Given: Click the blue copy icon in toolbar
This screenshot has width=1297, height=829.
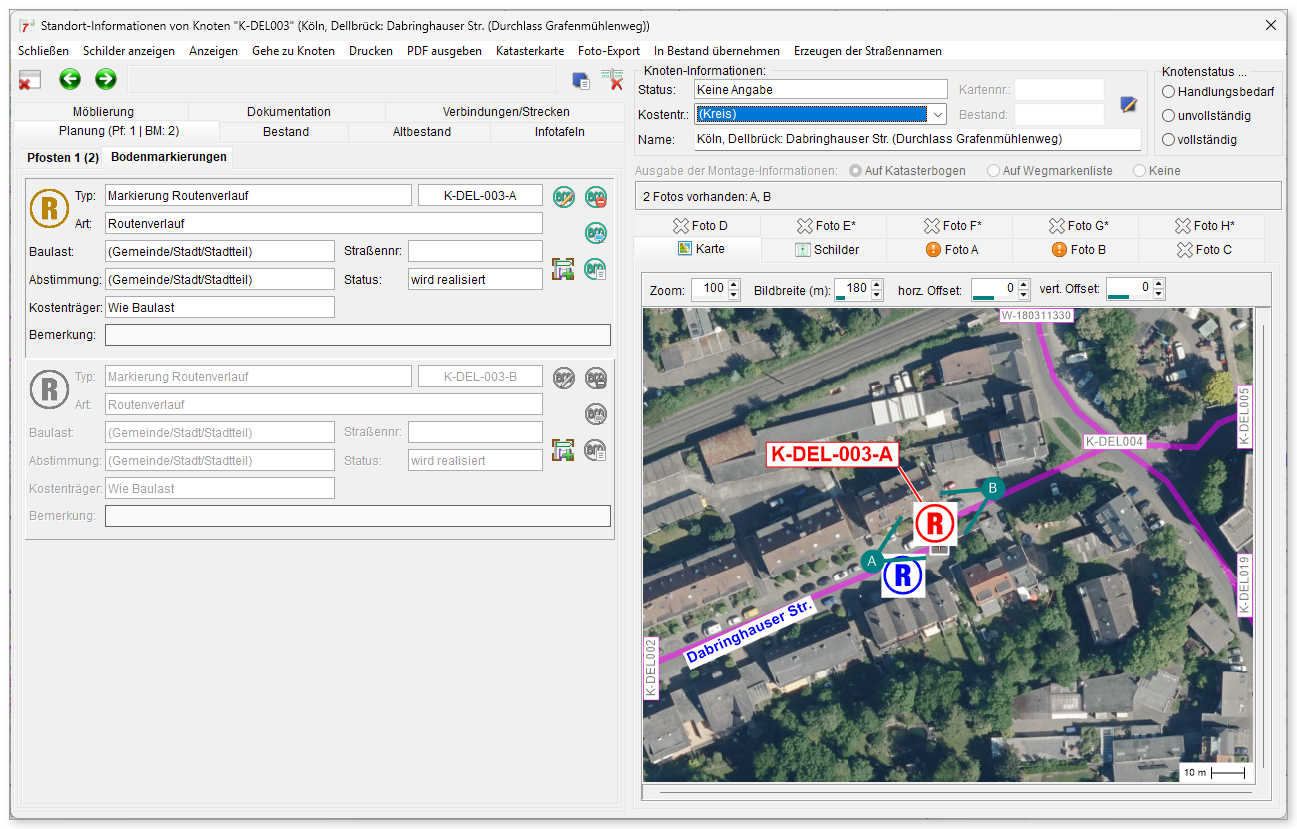Looking at the screenshot, I should (580, 81).
